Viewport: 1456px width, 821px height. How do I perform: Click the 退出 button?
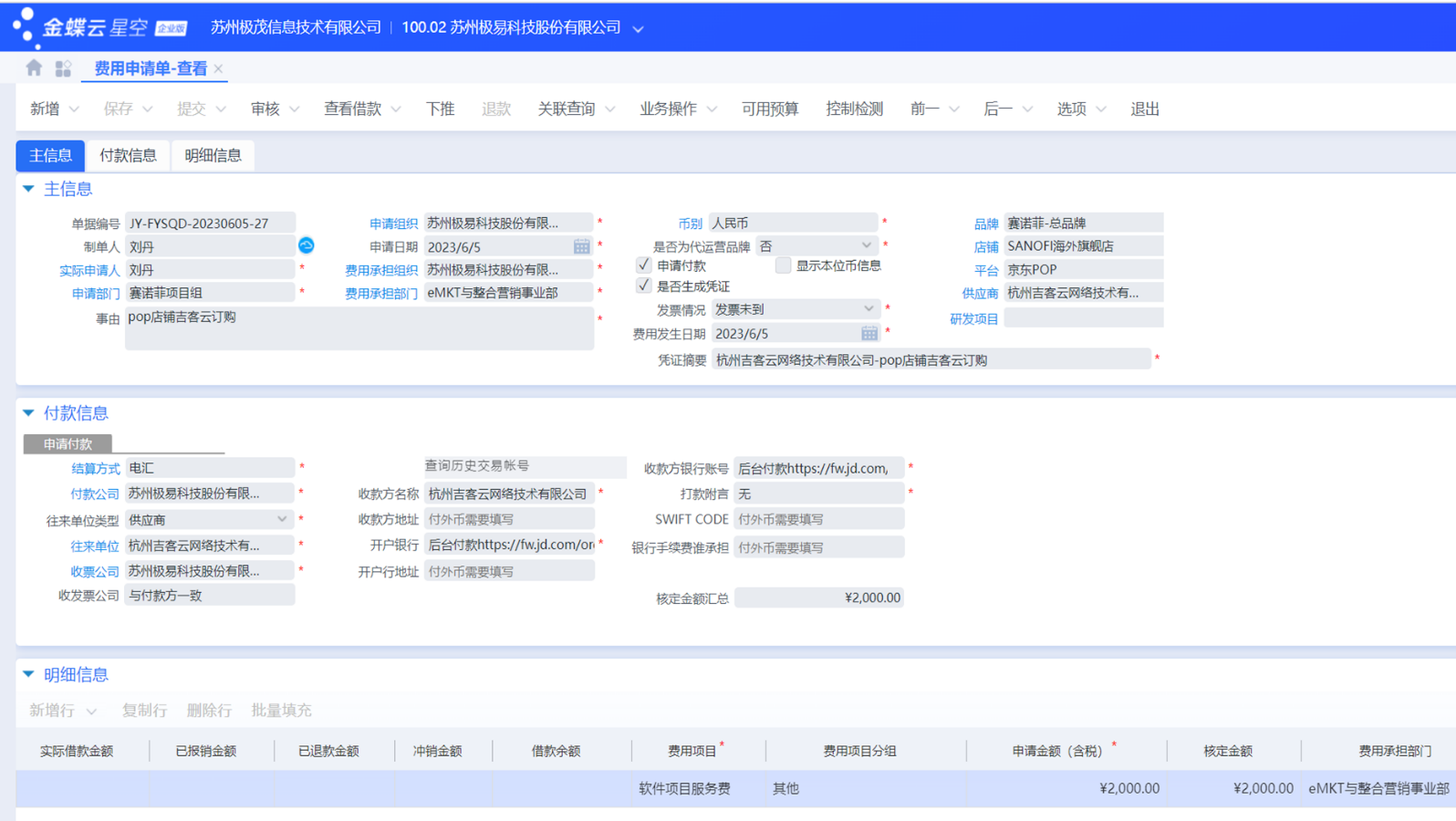[1145, 109]
